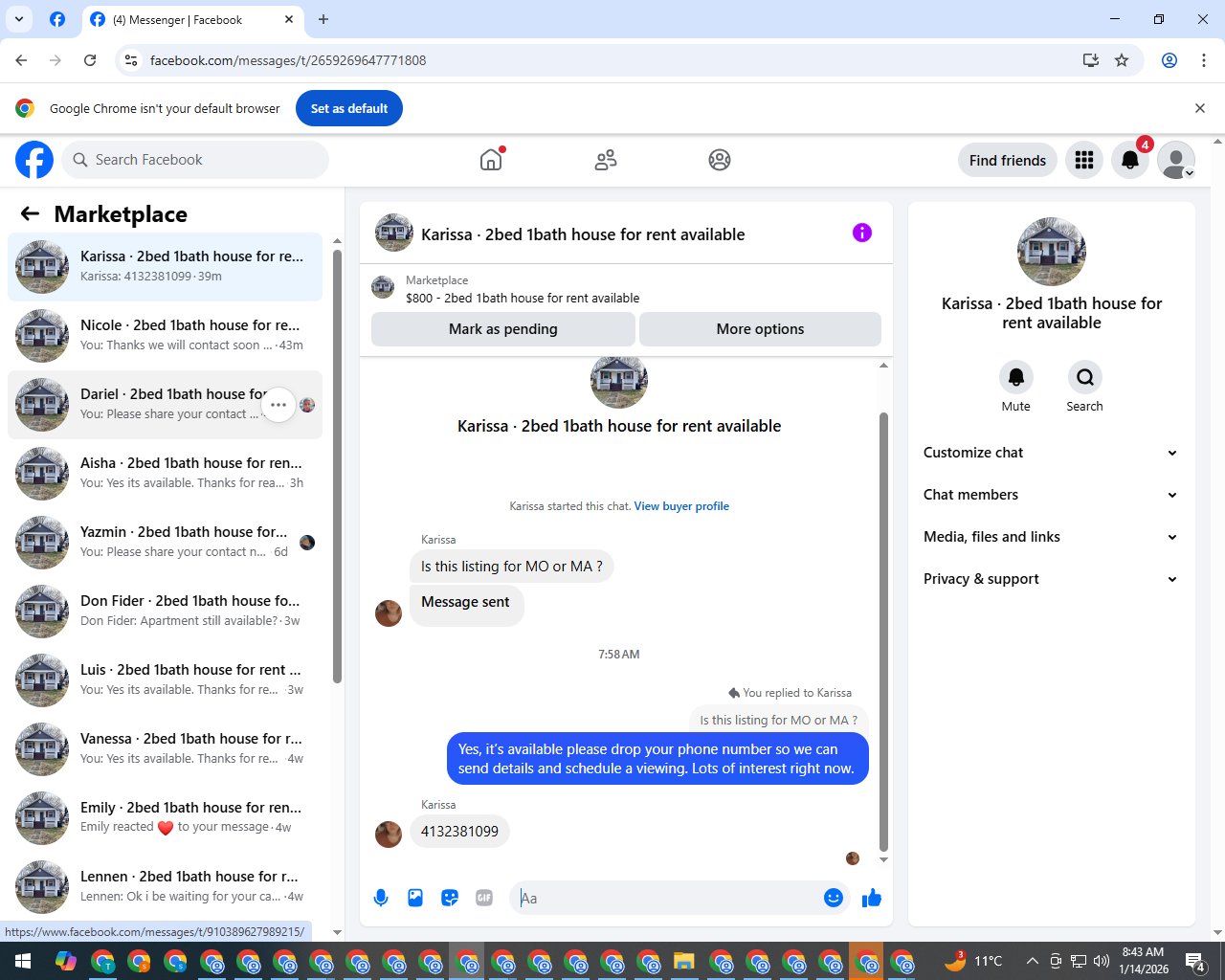This screenshot has width=1225, height=980.
Task: Click the Facebook logo home icon
Action: [34, 160]
